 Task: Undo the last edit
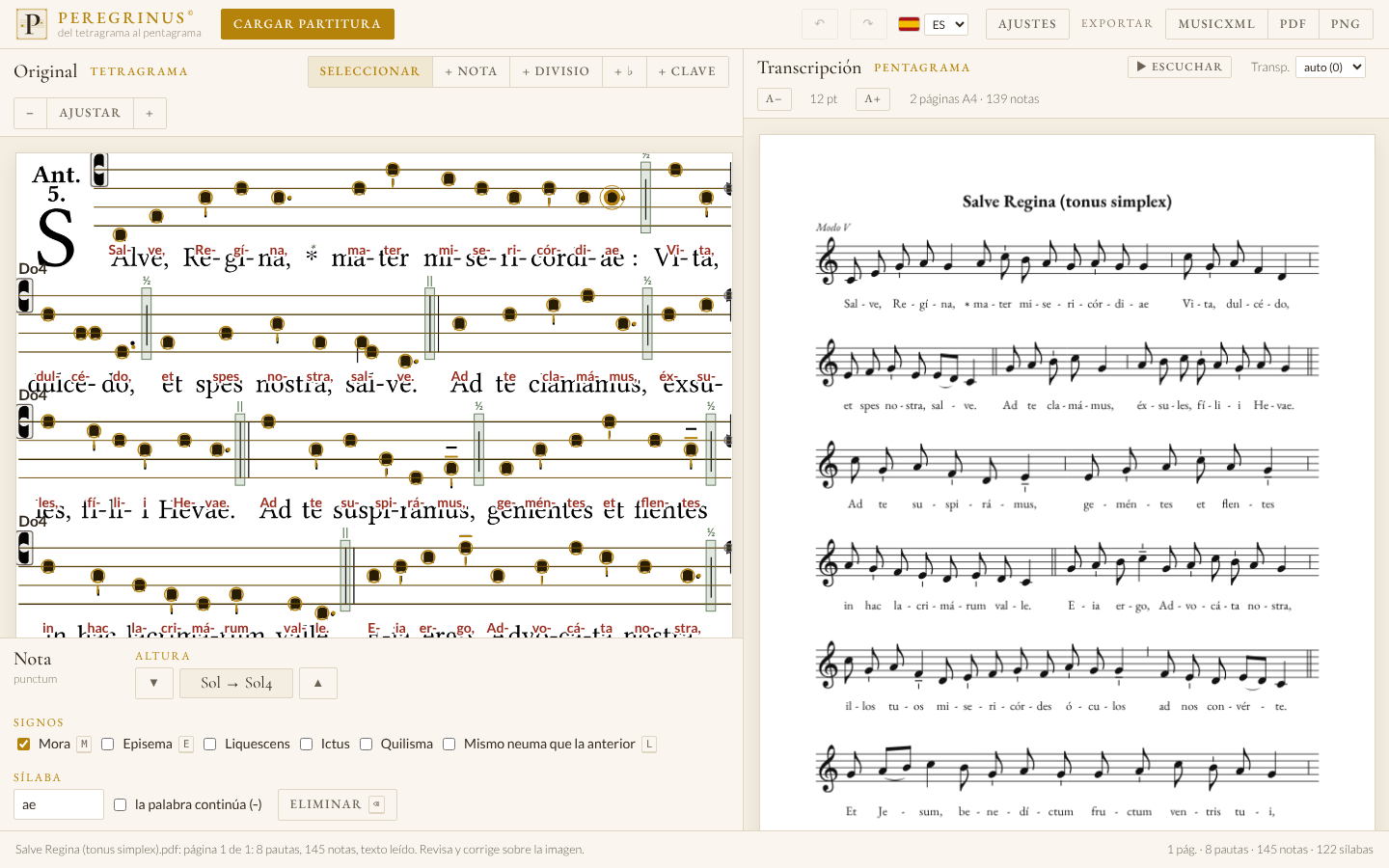pos(820,24)
